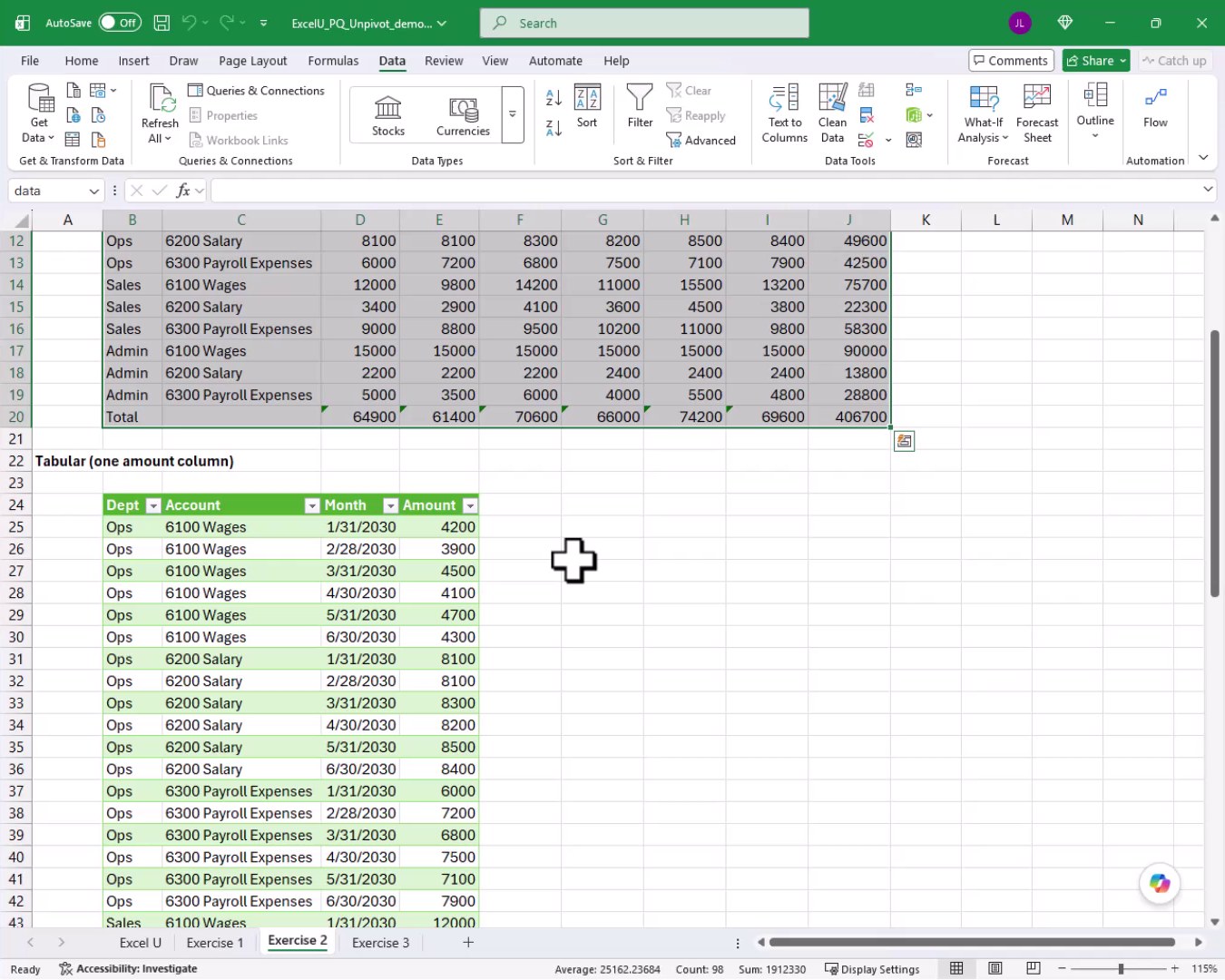Open Advanced filter options
This screenshot has width=1225, height=980.
(701, 140)
